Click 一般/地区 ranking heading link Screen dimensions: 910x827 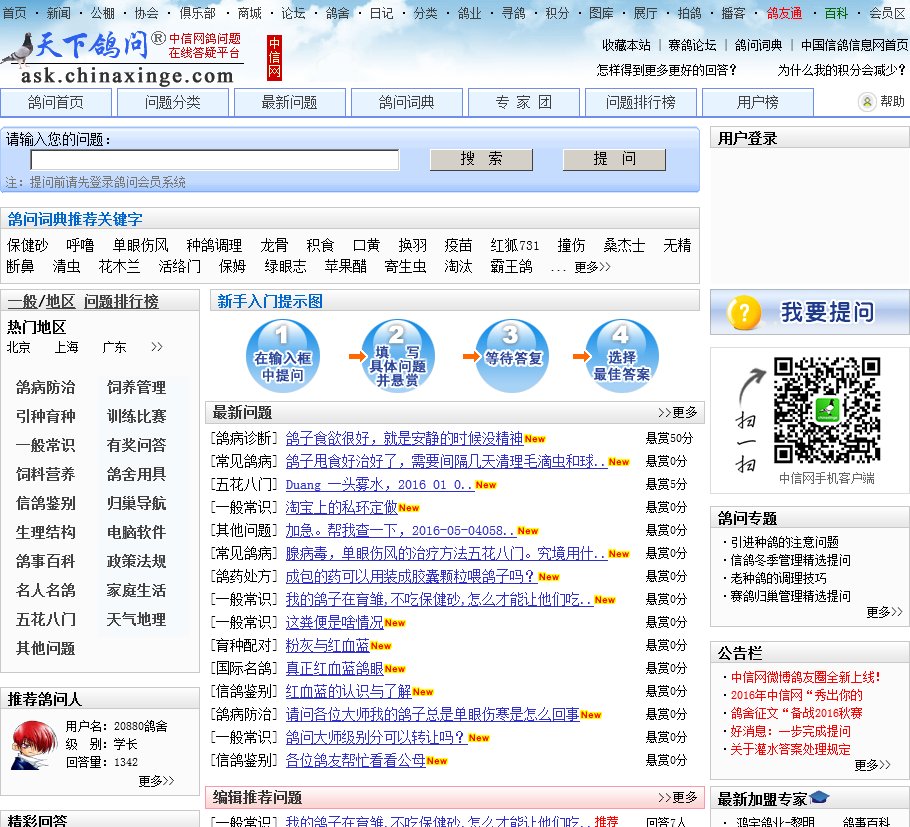[x=41, y=302]
